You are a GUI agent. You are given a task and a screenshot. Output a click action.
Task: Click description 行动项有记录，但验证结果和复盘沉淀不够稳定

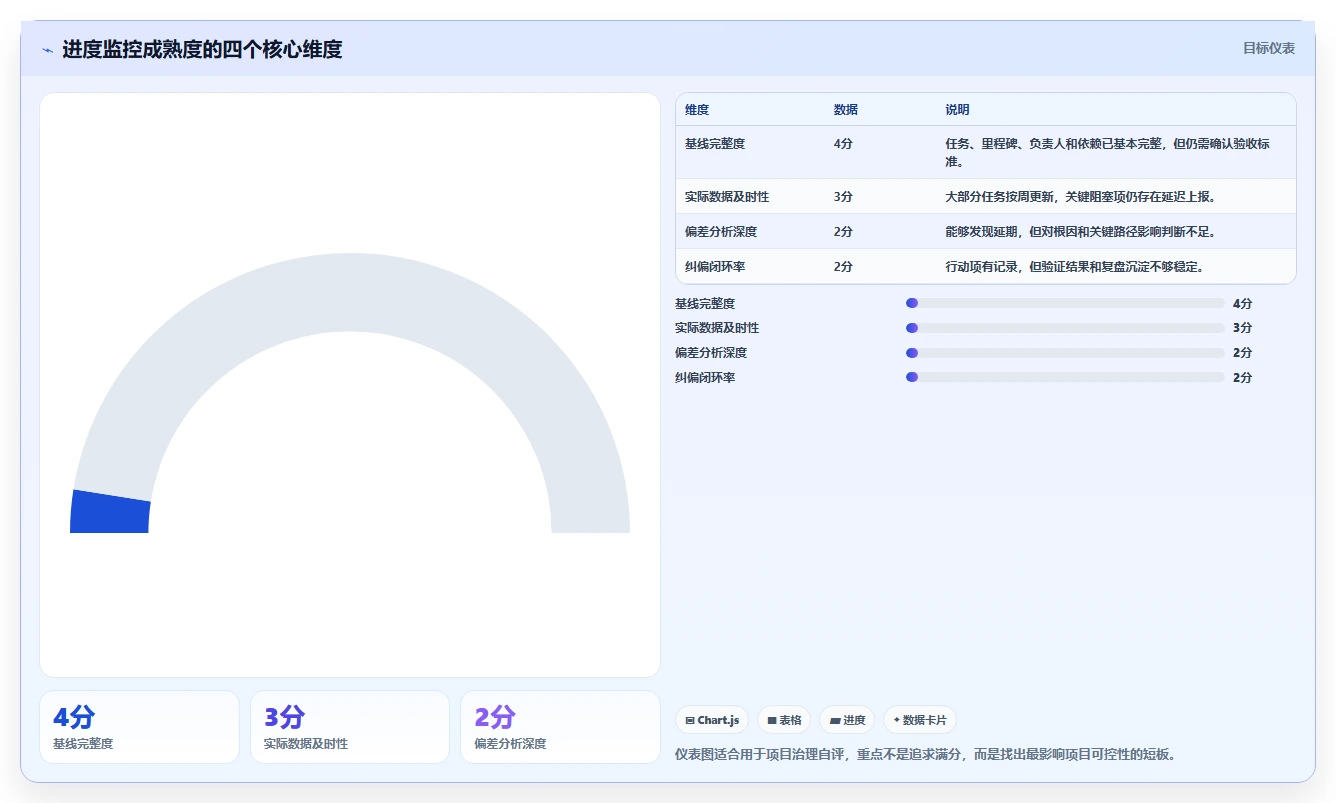click(x=1075, y=267)
